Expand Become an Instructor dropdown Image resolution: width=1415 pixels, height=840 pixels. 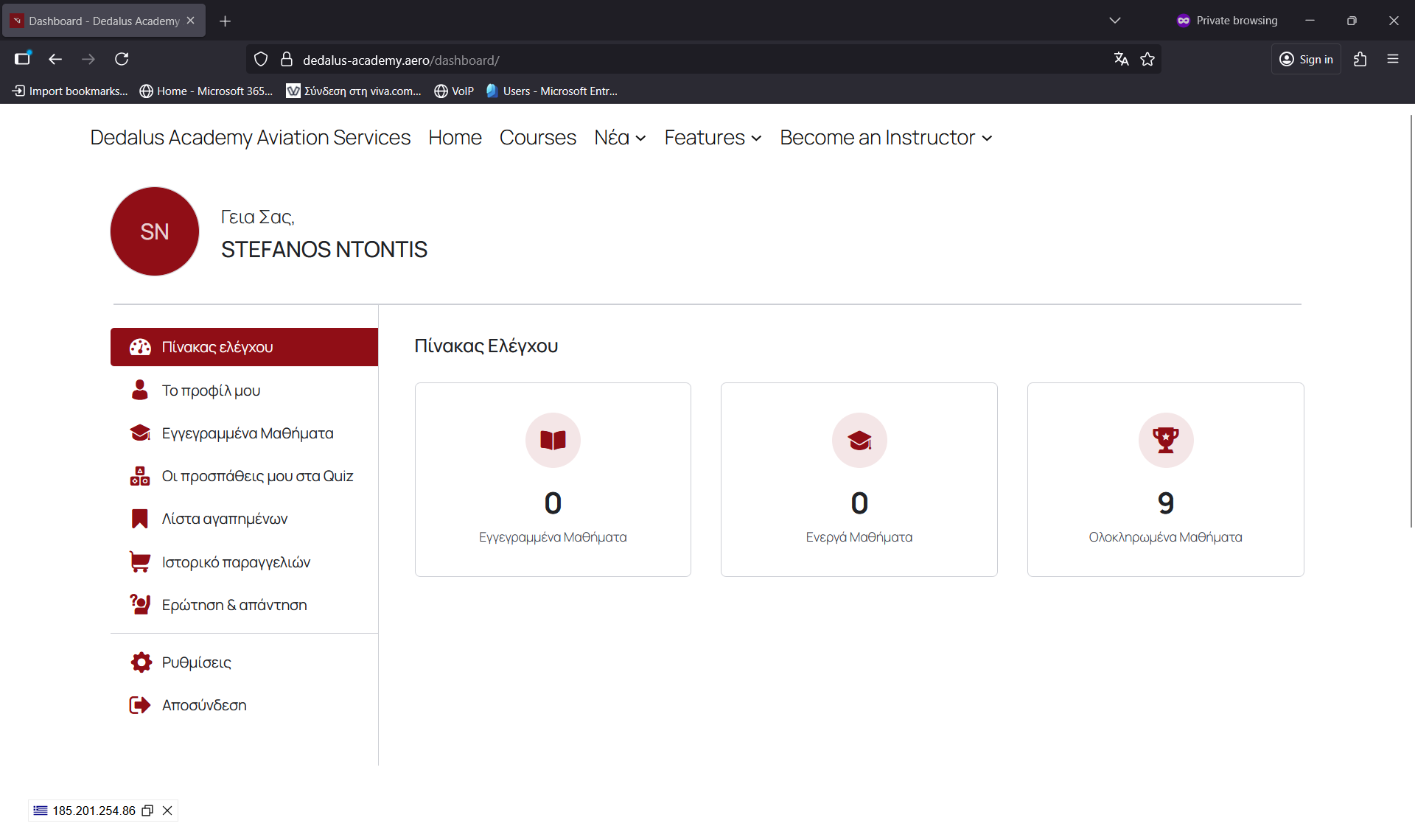click(886, 138)
